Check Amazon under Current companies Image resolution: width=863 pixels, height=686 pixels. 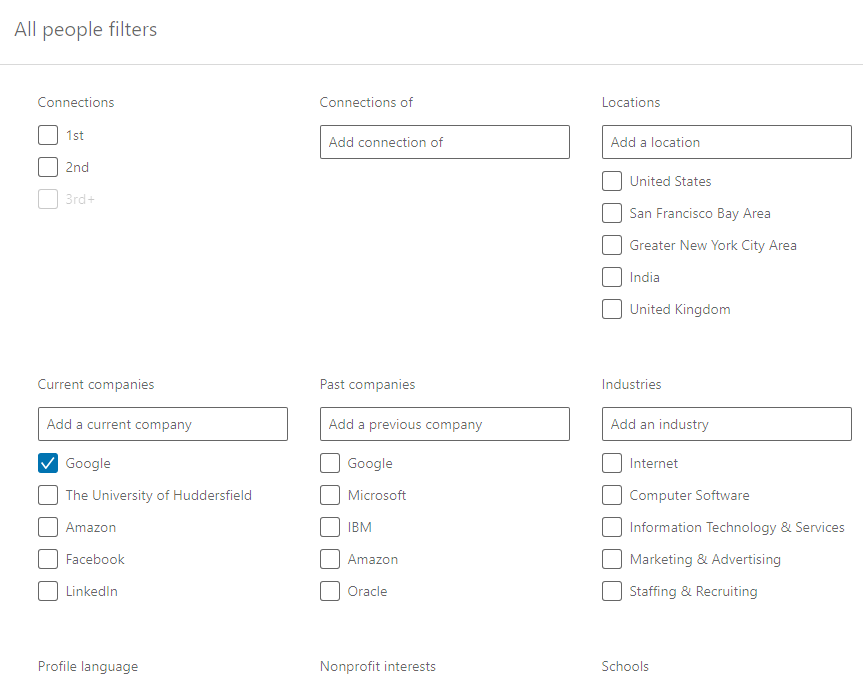tap(48, 527)
